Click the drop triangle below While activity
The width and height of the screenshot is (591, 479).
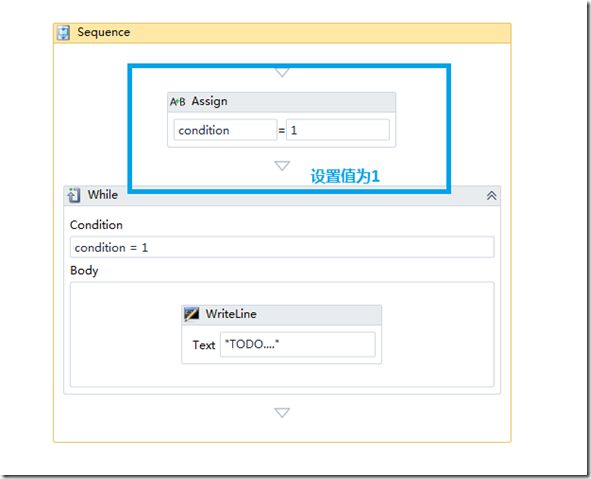tap(282, 412)
